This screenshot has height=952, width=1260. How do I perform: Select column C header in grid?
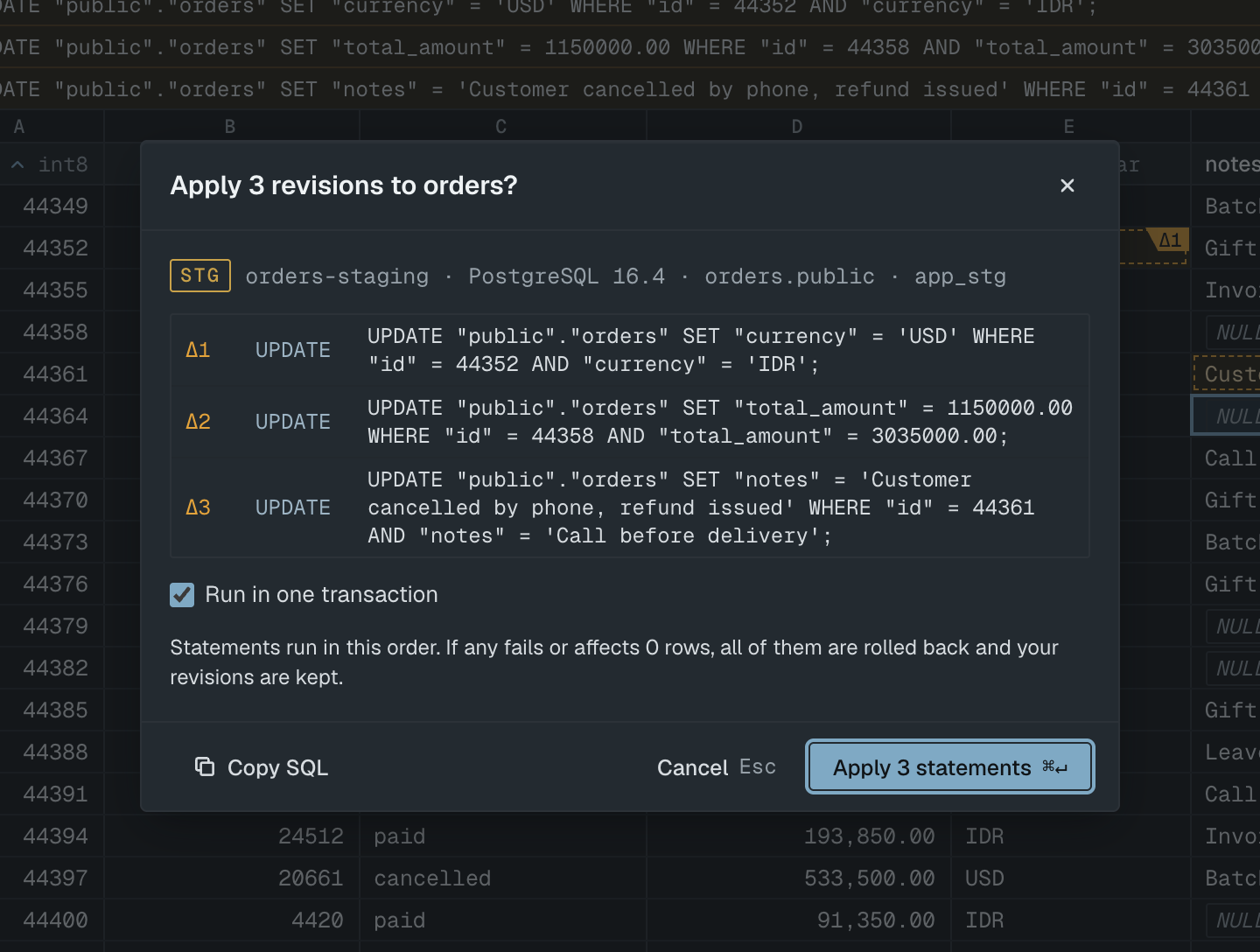pyautogui.click(x=501, y=127)
